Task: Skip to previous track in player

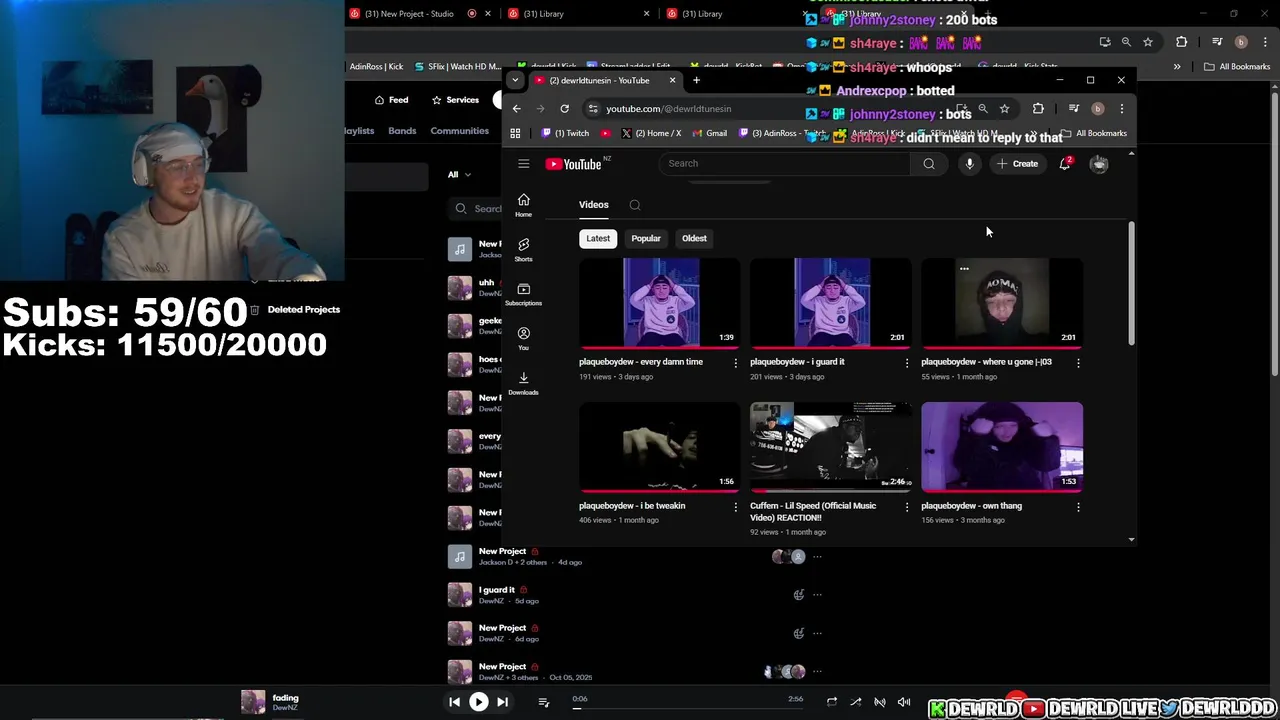Action: pos(454,702)
